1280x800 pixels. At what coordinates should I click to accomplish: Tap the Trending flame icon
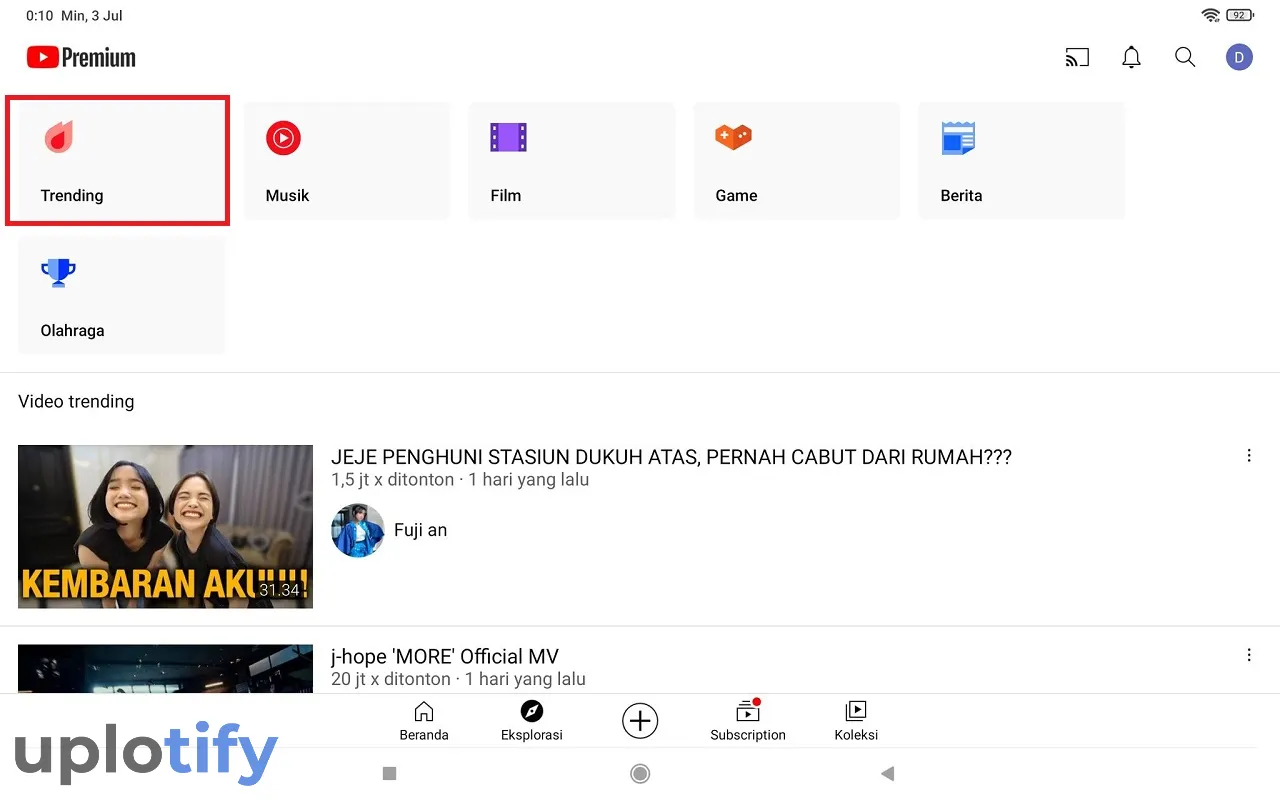point(59,137)
